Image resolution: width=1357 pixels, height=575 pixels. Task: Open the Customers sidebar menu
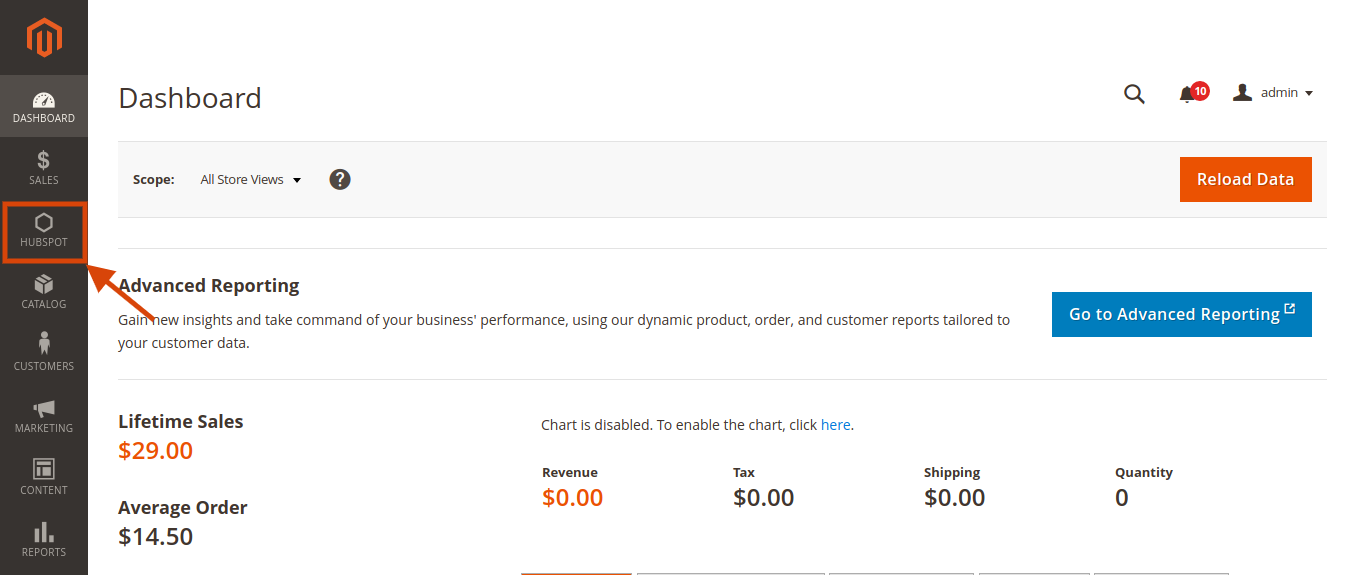point(44,354)
